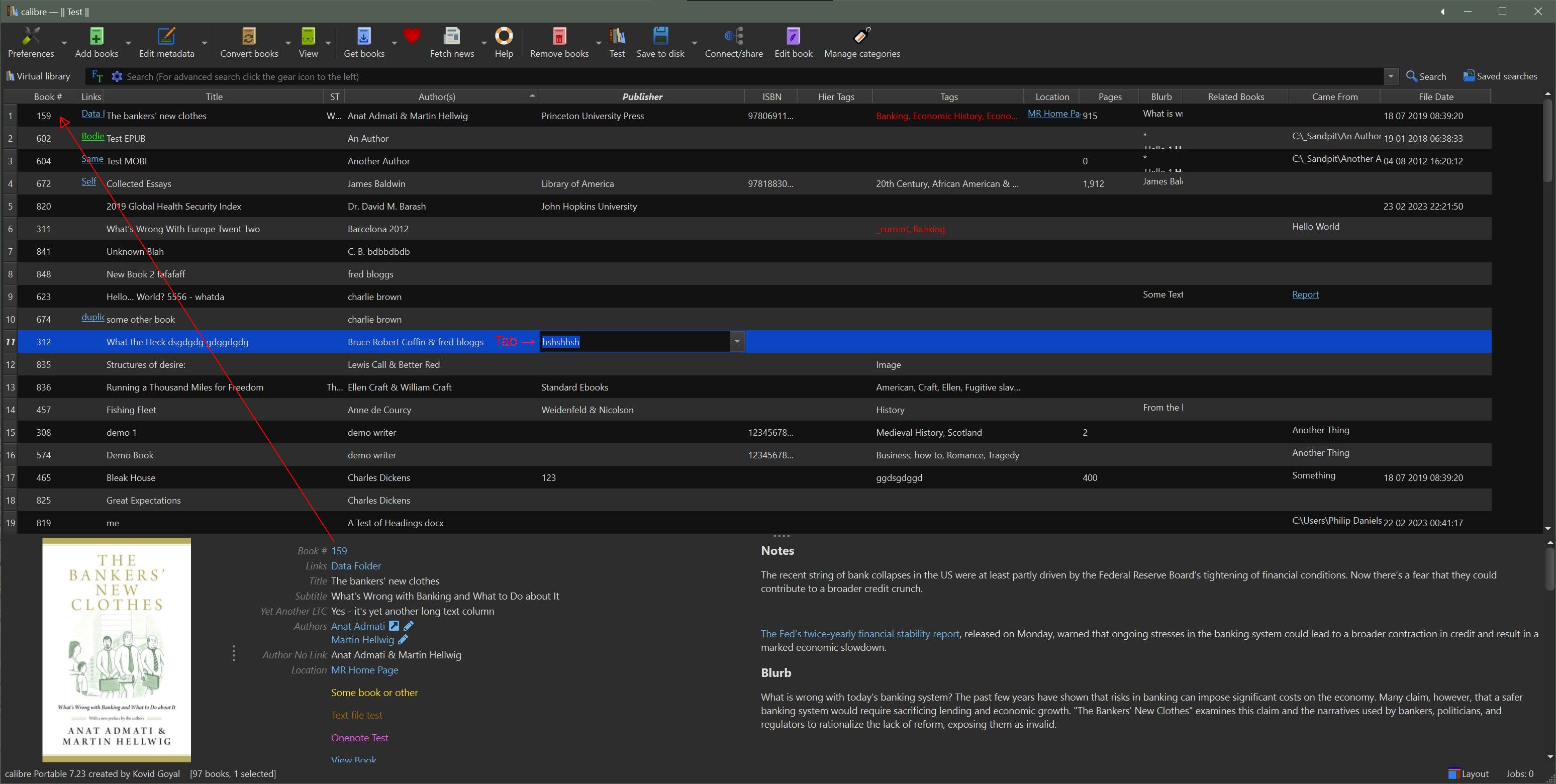1556x784 pixels.
Task: Open the Edit metadata tool
Action: point(166,37)
